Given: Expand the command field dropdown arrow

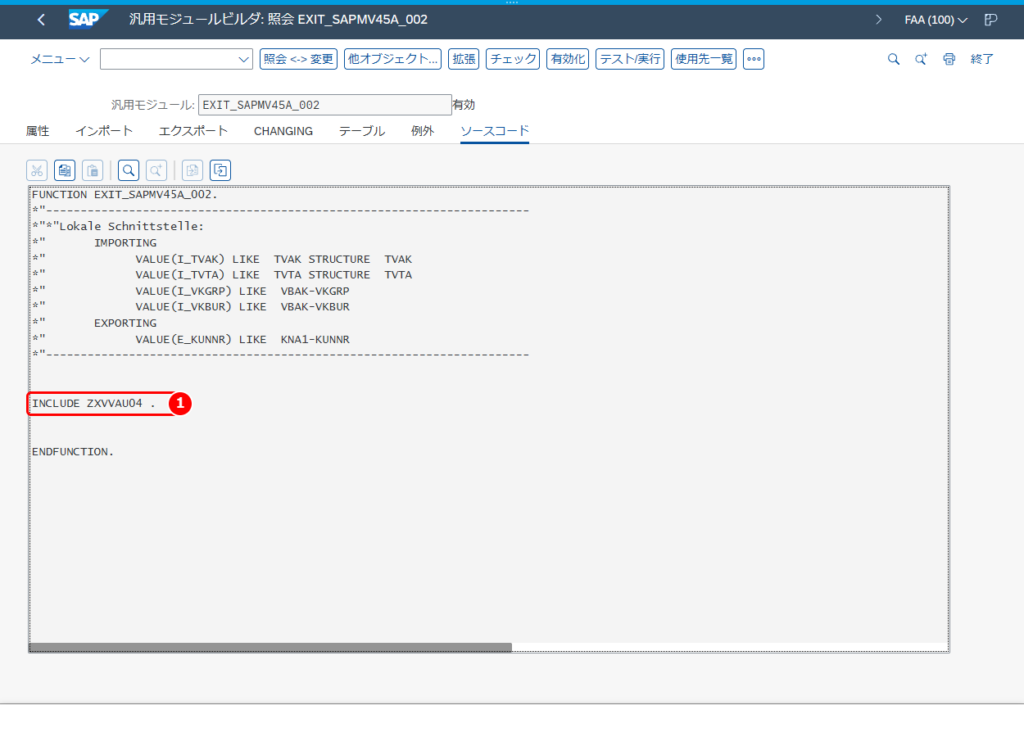Looking at the screenshot, I should pyautogui.click(x=244, y=59).
